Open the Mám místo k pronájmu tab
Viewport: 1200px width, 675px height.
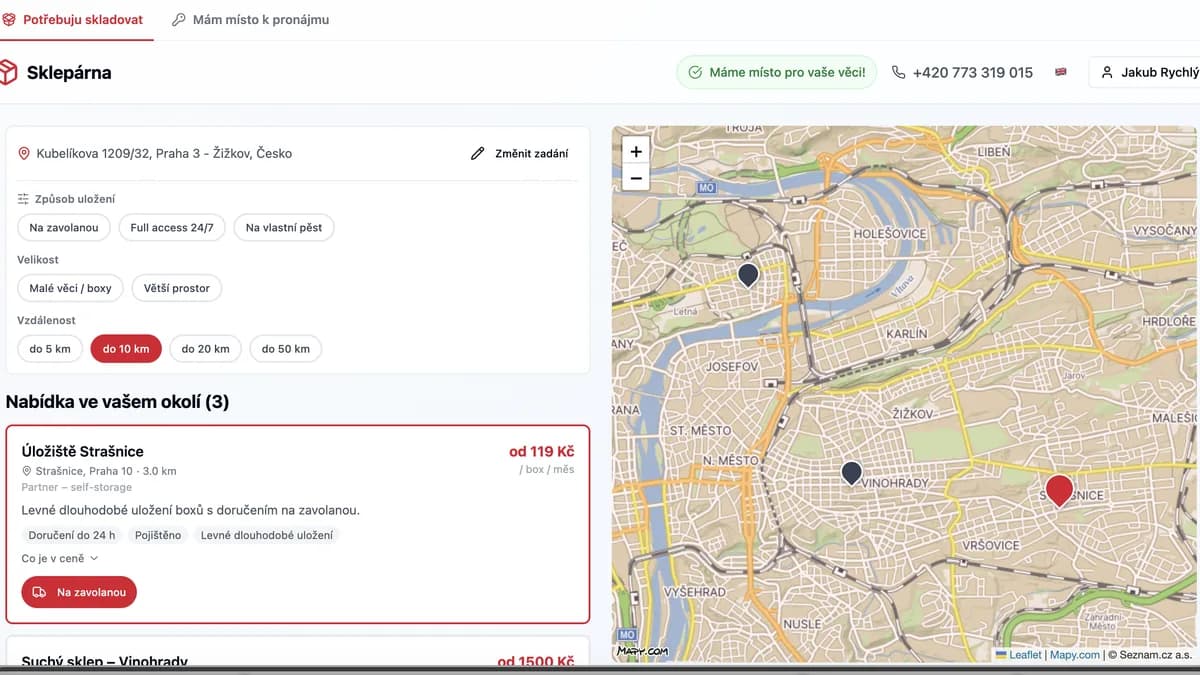250,20
